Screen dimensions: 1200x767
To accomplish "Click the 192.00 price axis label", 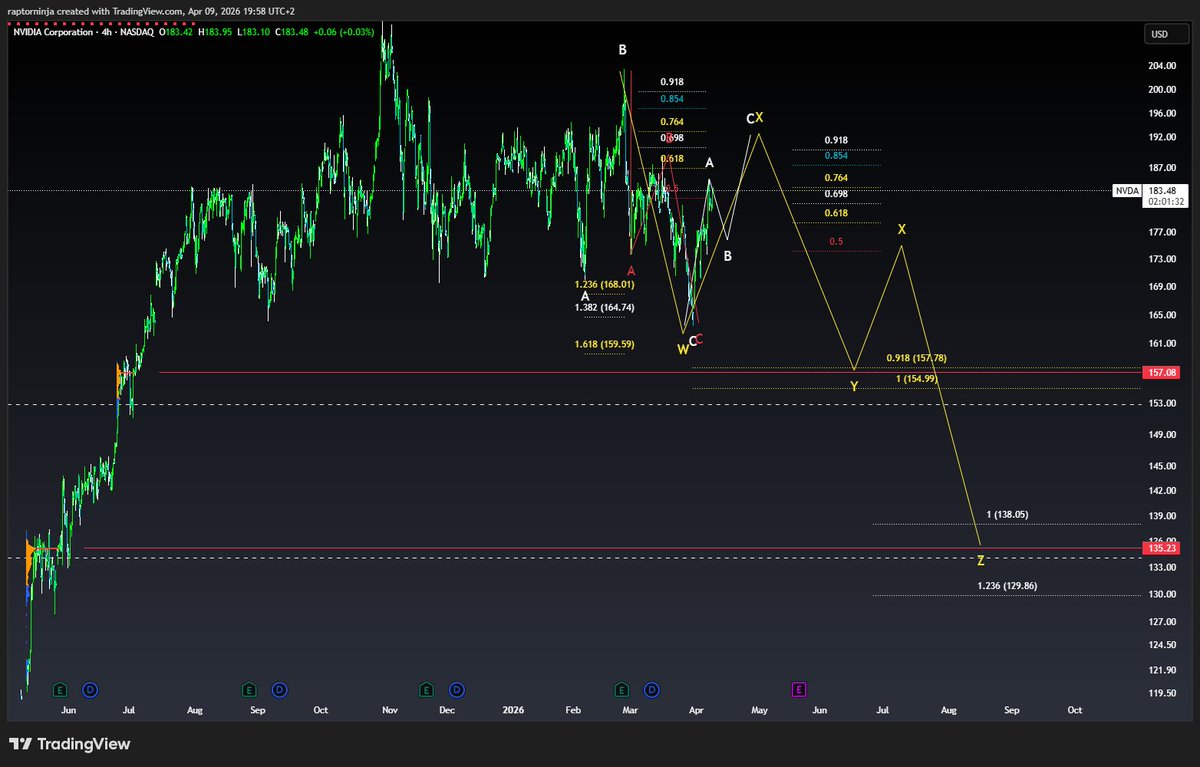I will (x=1163, y=137).
